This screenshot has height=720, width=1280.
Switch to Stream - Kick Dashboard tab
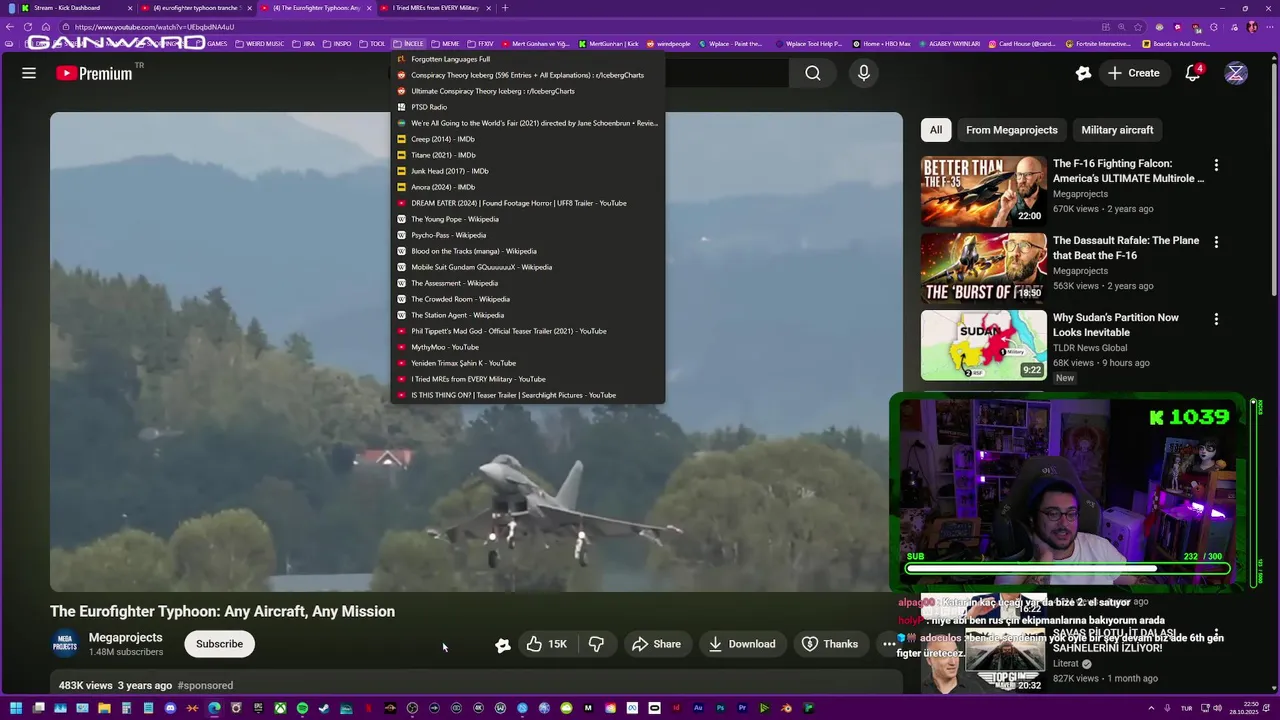tap(75, 8)
